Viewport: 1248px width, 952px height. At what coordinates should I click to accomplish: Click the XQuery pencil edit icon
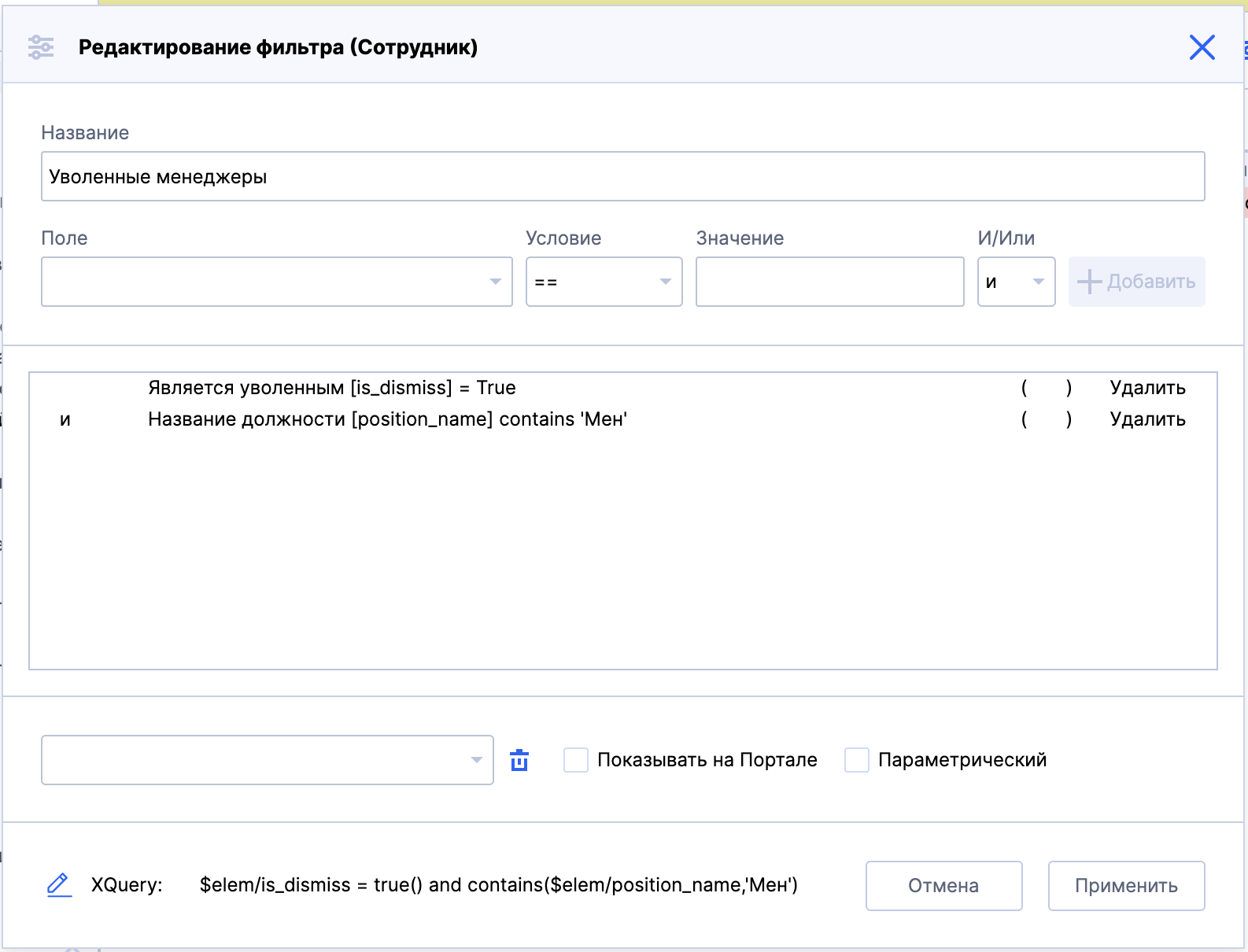(x=59, y=885)
